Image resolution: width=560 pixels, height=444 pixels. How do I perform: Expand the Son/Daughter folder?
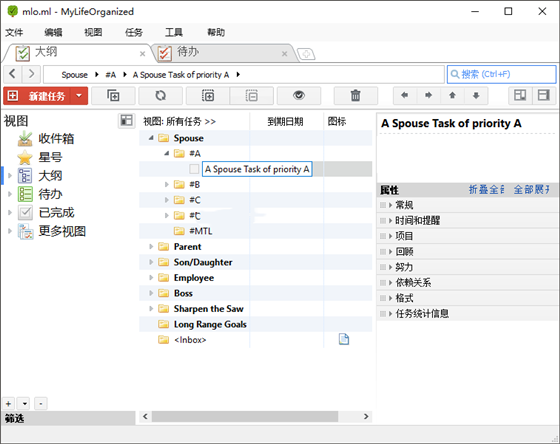[151, 262]
